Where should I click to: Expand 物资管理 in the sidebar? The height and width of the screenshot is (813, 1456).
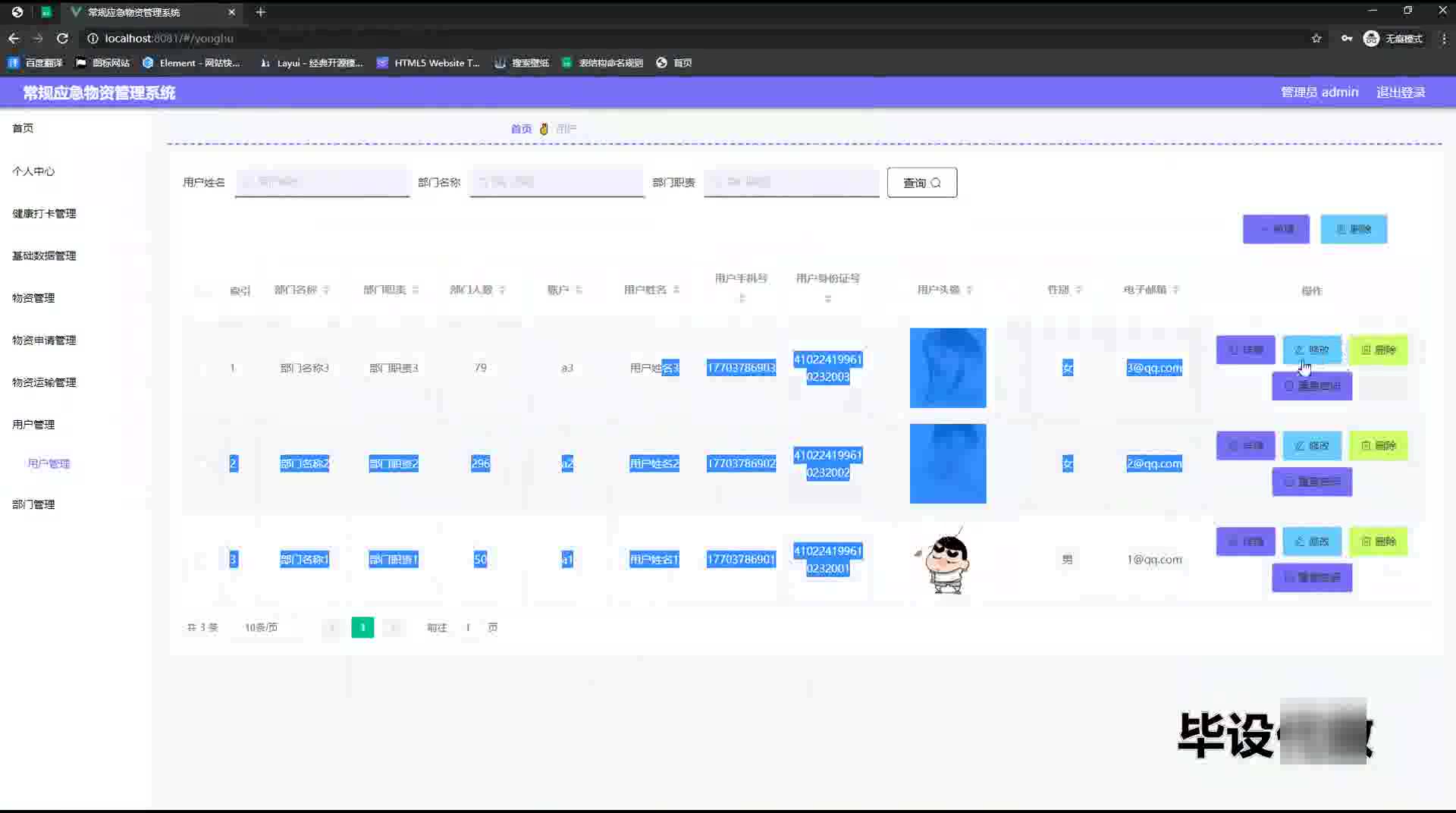pyautogui.click(x=33, y=298)
